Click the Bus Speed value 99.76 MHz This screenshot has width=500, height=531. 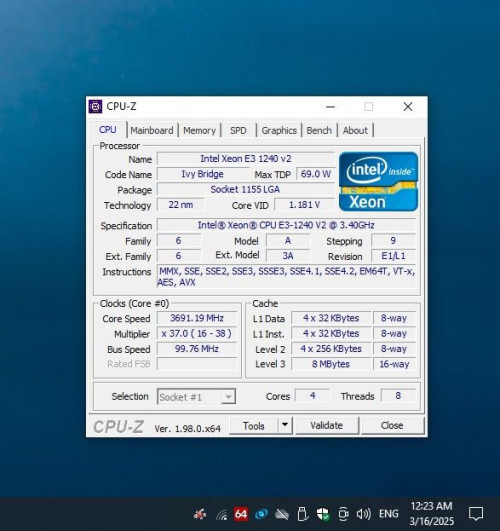(197, 348)
